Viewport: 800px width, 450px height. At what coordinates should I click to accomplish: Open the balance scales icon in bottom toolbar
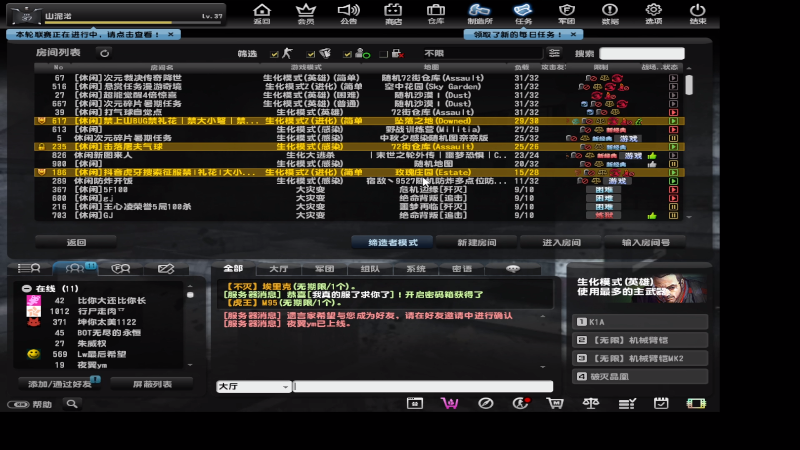pyautogui.click(x=591, y=404)
